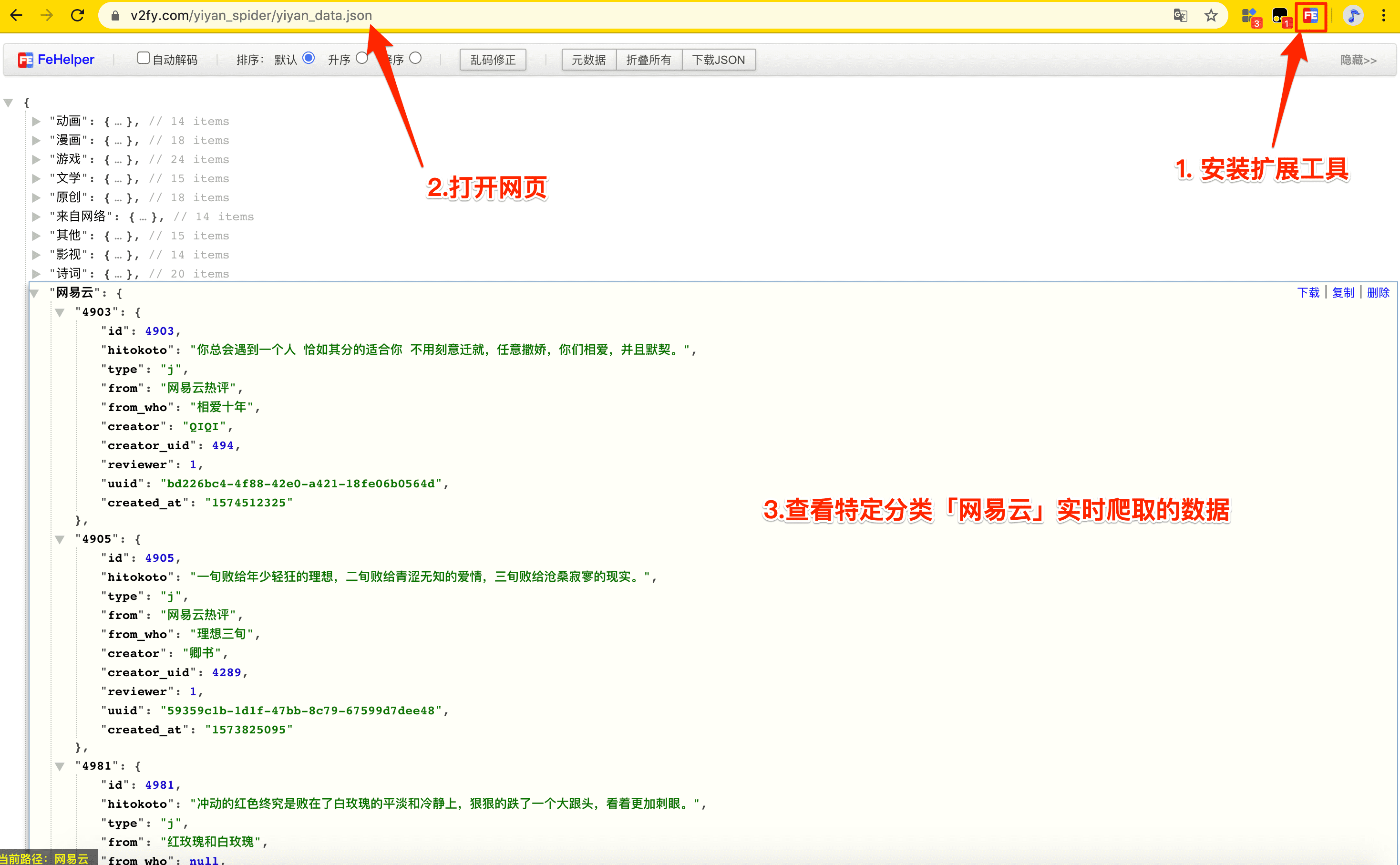Expand the "影视" node

pyautogui.click(x=36, y=255)
